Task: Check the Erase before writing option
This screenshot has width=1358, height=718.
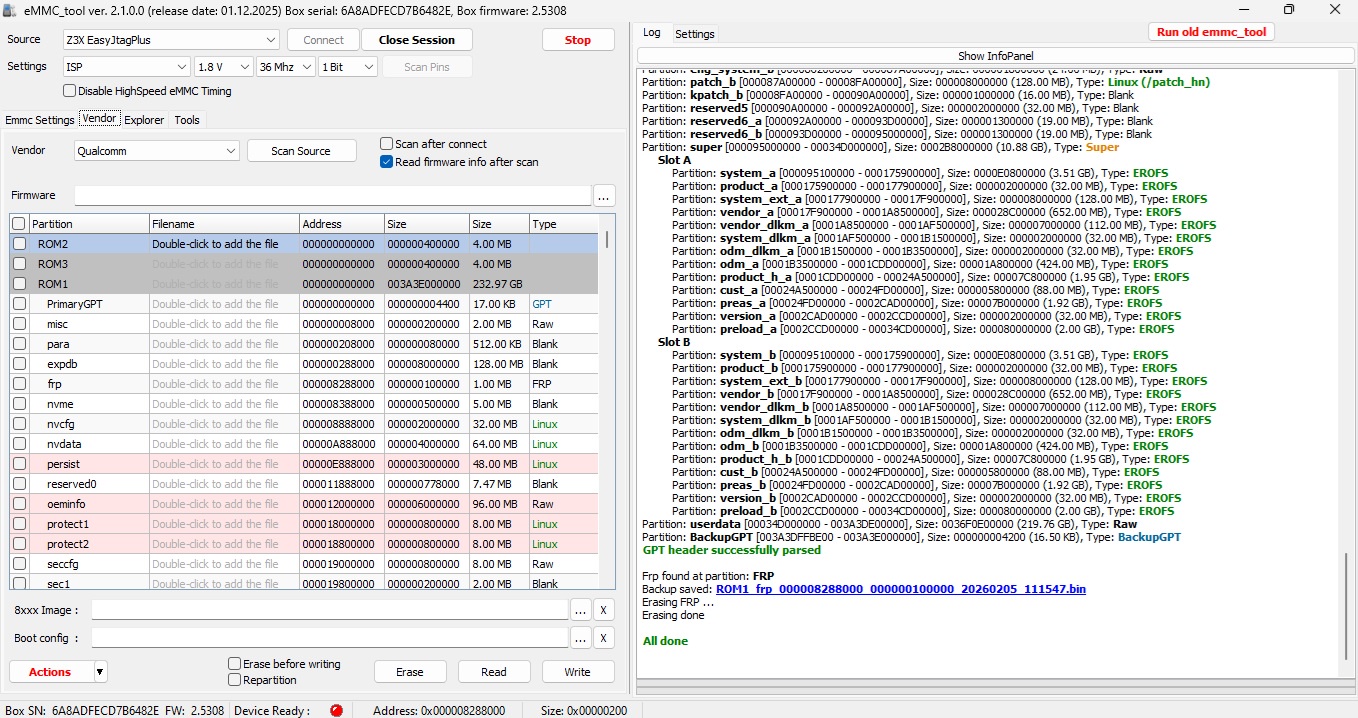Action: point(234,664)
